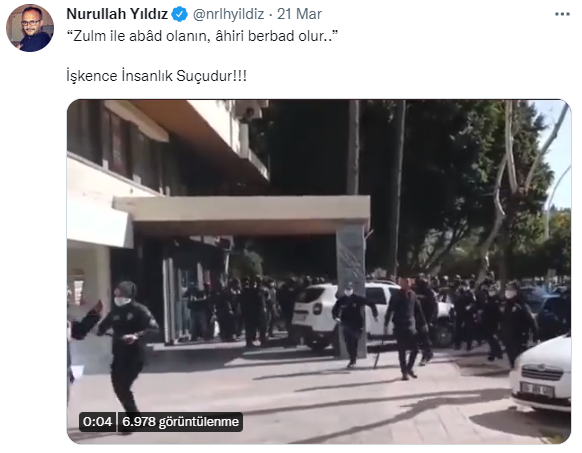The image size is (582, 453).
Task: Click the man in dark clothes walking at center
Action: pyautogui.click(x=406, y=328)
